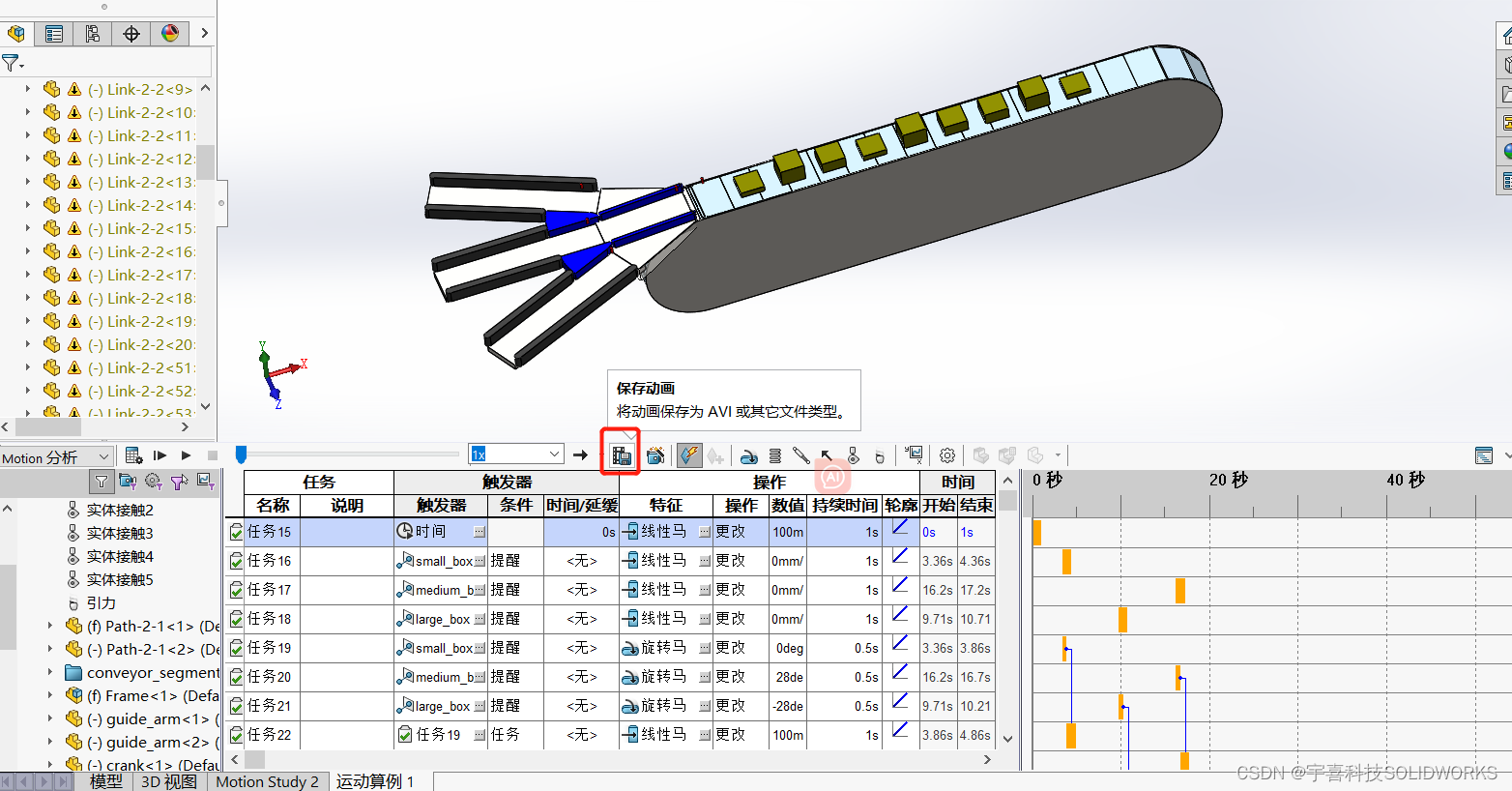Image resolution: width=1512 pixels, height=791 pixels.
Task: Add a contact to the study
Action: tap(853, 455)
